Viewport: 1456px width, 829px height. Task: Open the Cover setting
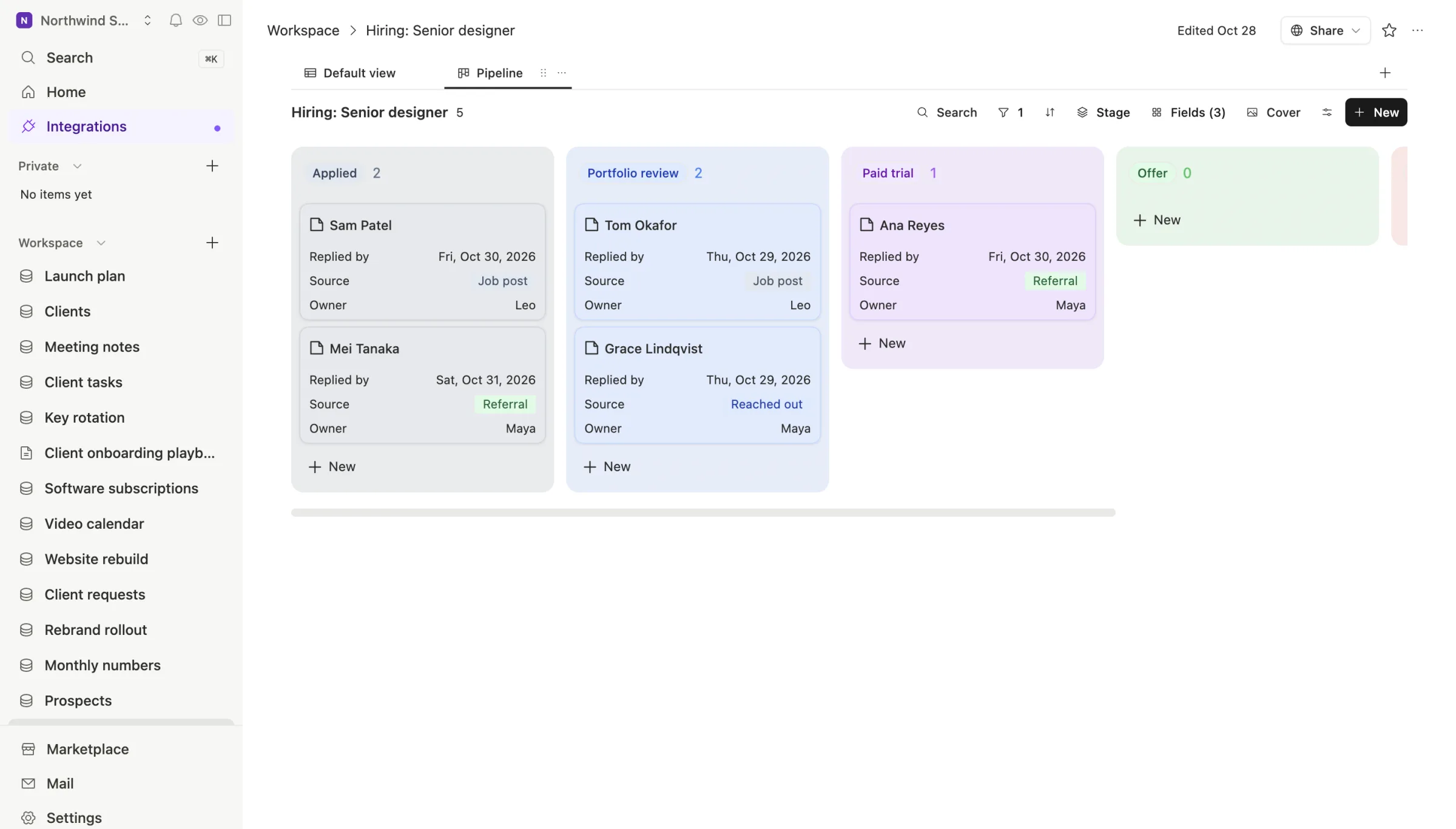coord(1273,113)
